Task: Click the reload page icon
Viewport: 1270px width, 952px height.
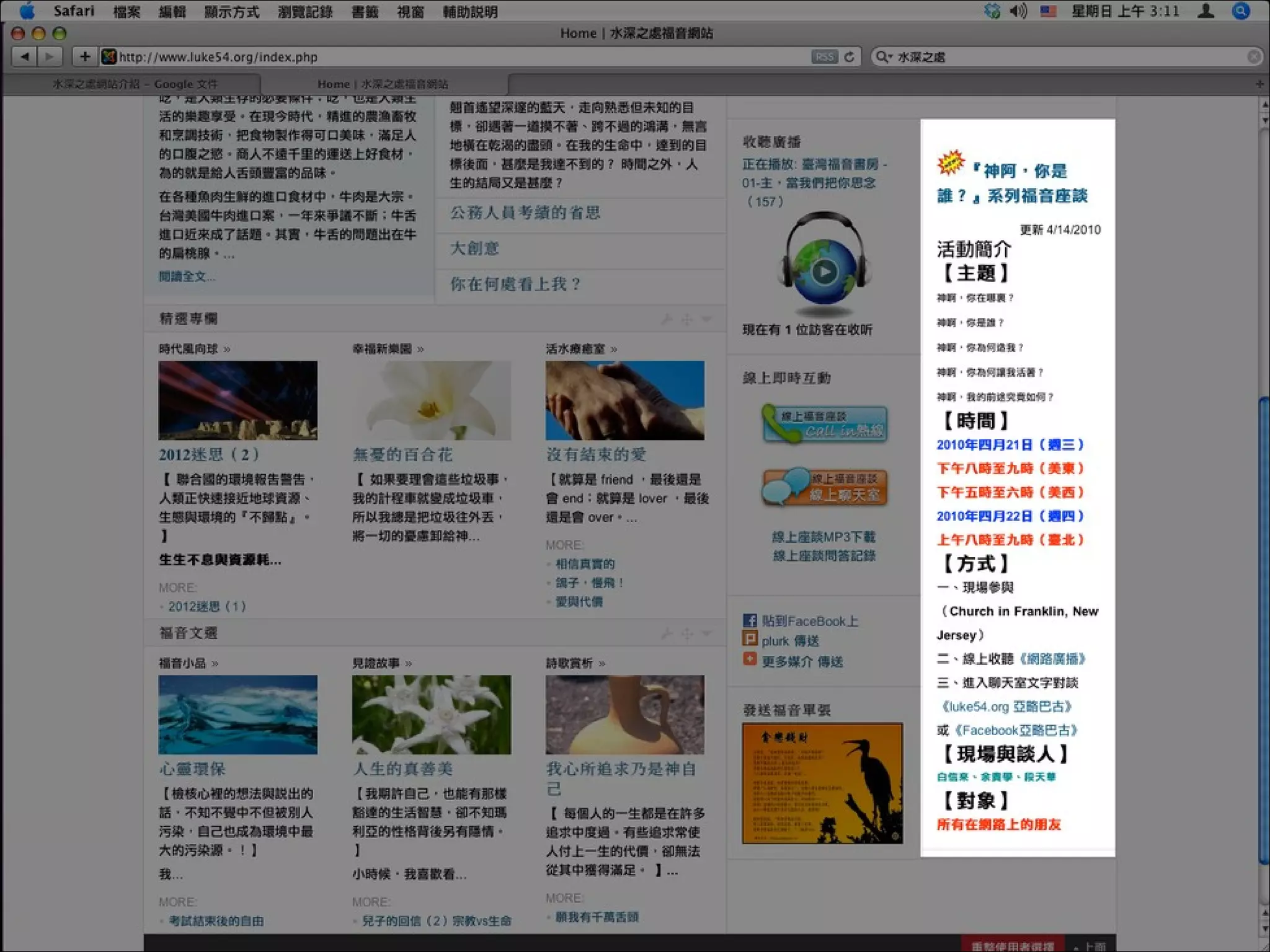Action: (x=850, y=57)
